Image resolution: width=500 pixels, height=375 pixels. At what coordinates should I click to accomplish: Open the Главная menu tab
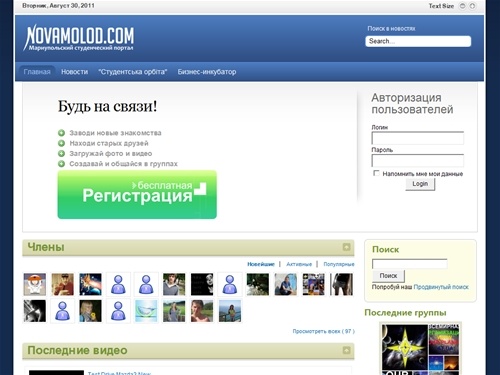37,72
